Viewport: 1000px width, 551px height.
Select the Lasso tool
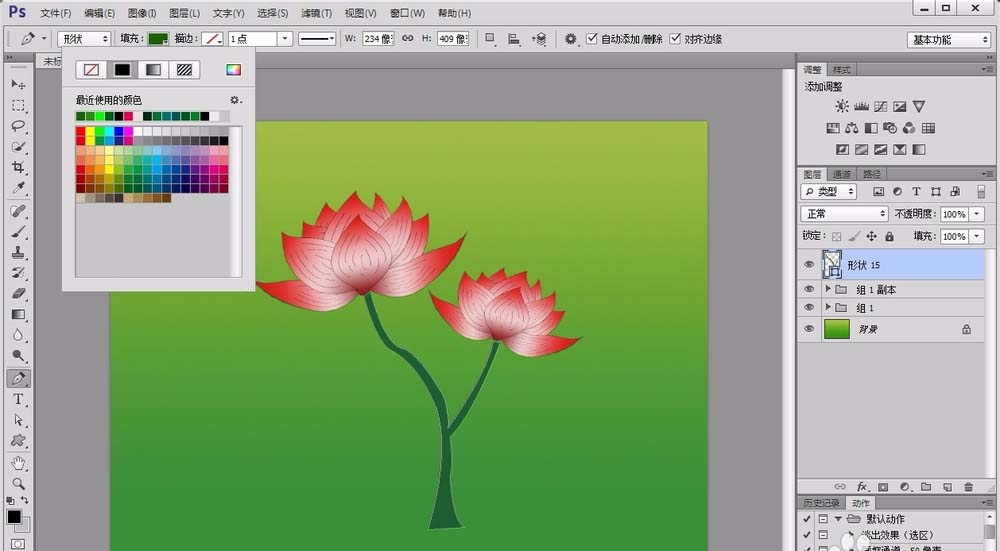(18, 126)
